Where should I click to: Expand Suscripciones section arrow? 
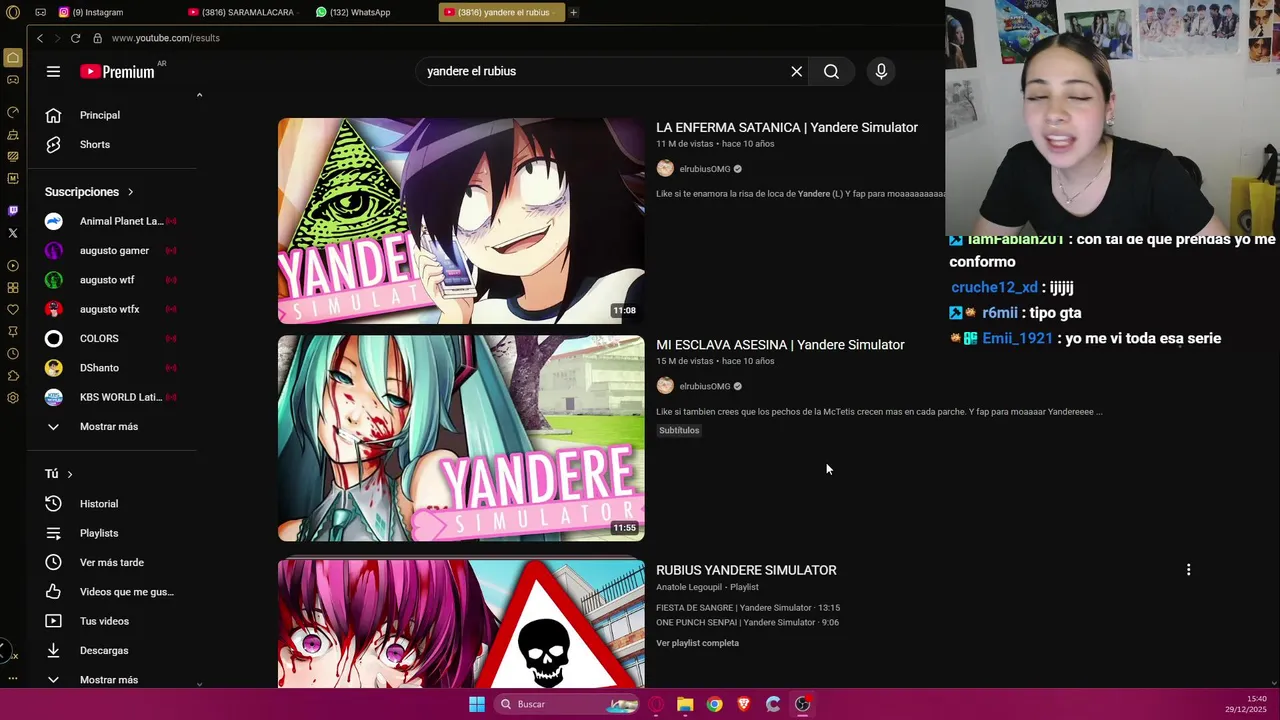click(x=130, y=192)
